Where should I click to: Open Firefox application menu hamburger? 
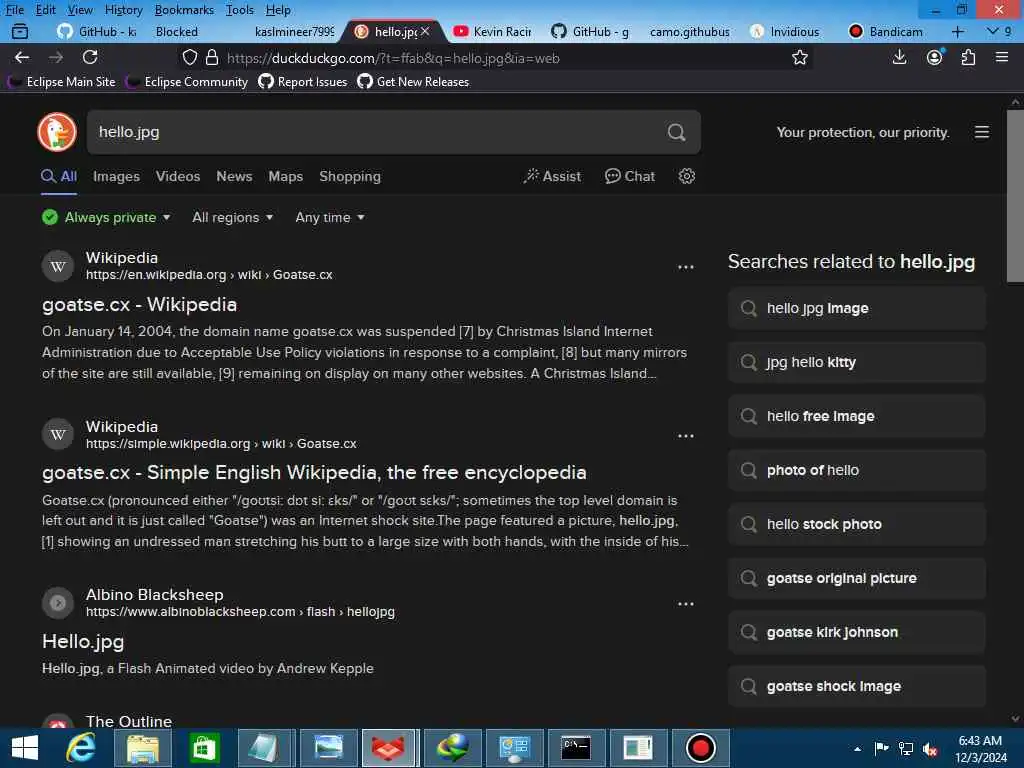pyautogui.click(x=1002, y=57)
